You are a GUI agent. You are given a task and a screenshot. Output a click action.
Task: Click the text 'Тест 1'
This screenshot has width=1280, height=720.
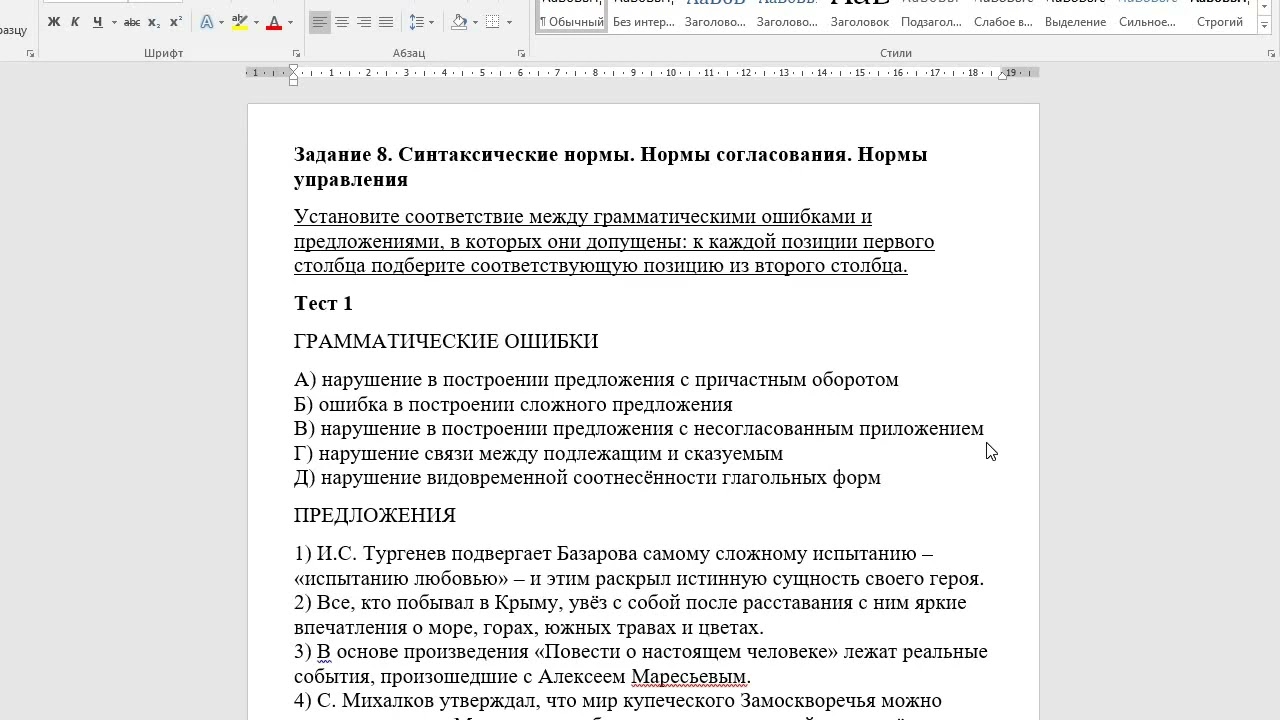323,303
